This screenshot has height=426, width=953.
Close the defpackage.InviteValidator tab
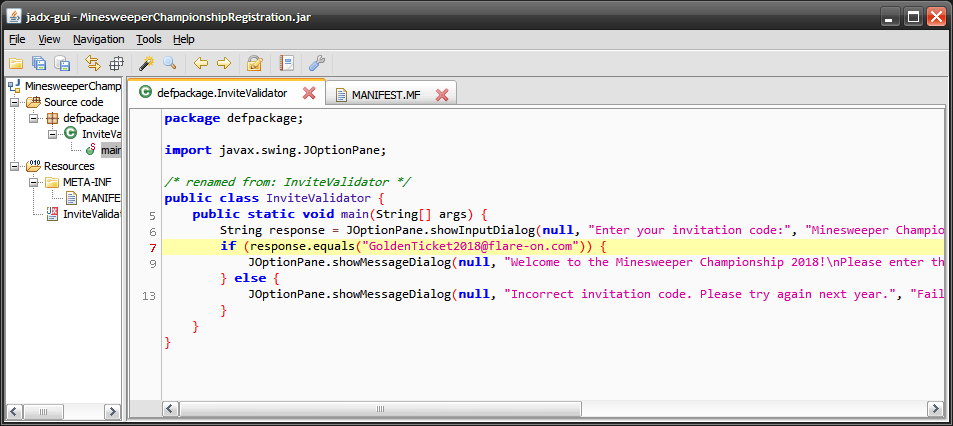[309, 93]
